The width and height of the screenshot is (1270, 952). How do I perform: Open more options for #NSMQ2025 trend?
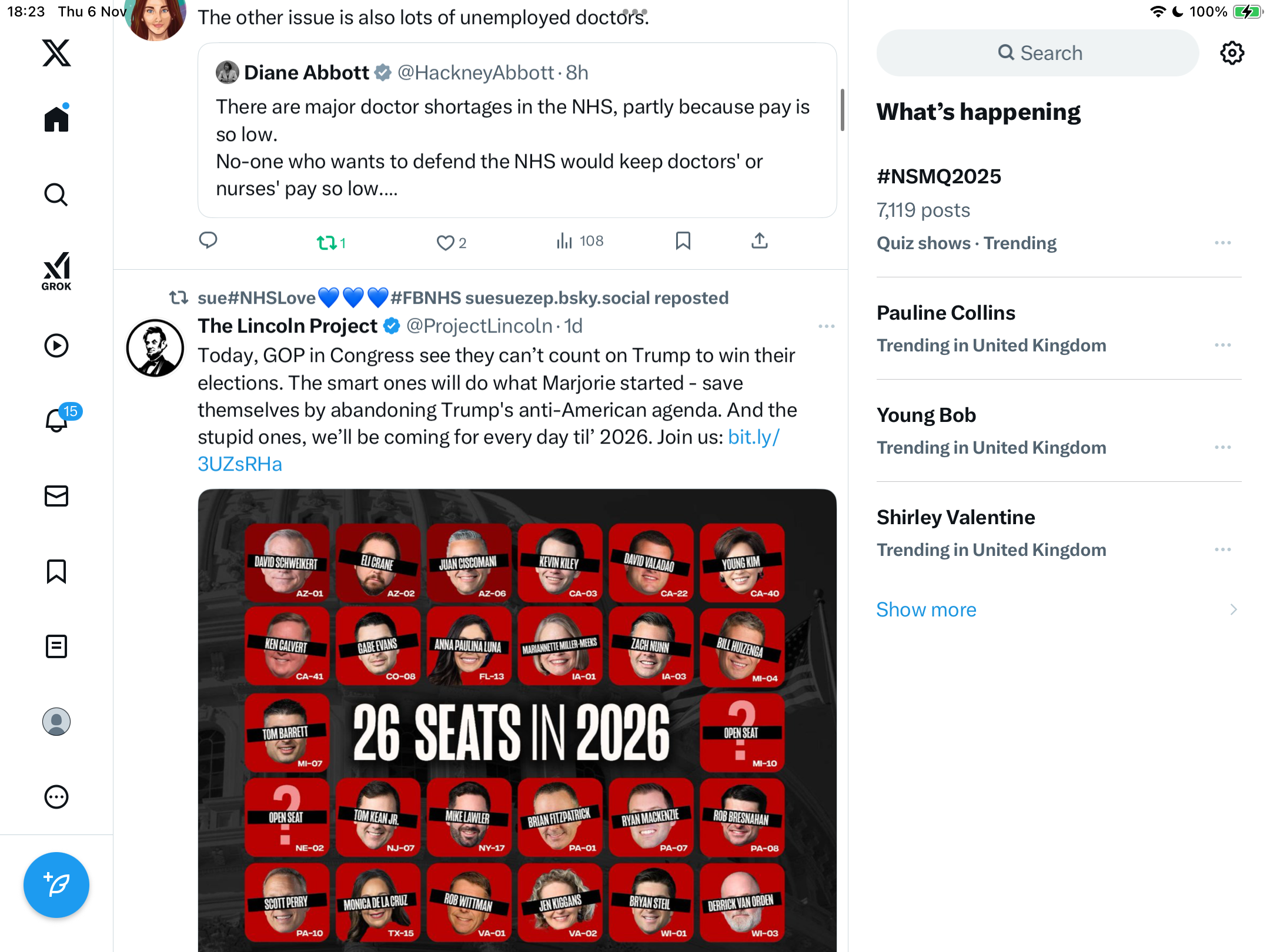click(1223, 243)
